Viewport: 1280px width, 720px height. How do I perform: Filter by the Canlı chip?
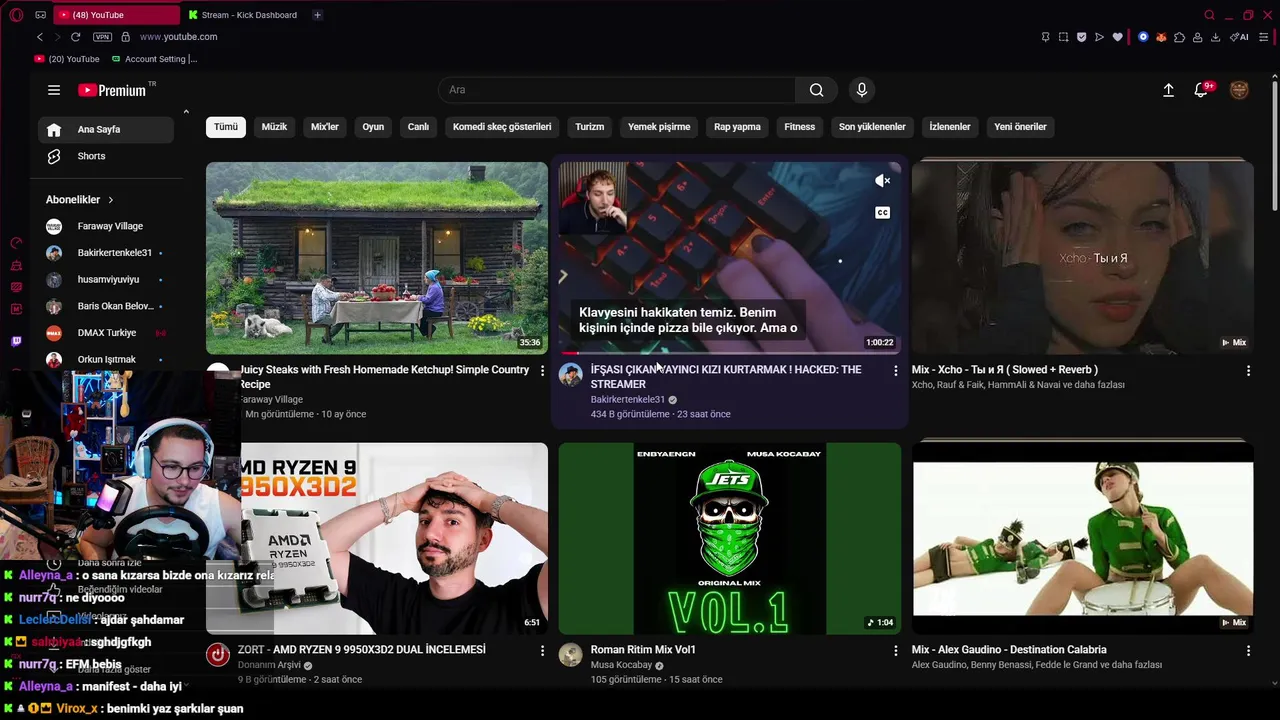[x=418, y=127]
